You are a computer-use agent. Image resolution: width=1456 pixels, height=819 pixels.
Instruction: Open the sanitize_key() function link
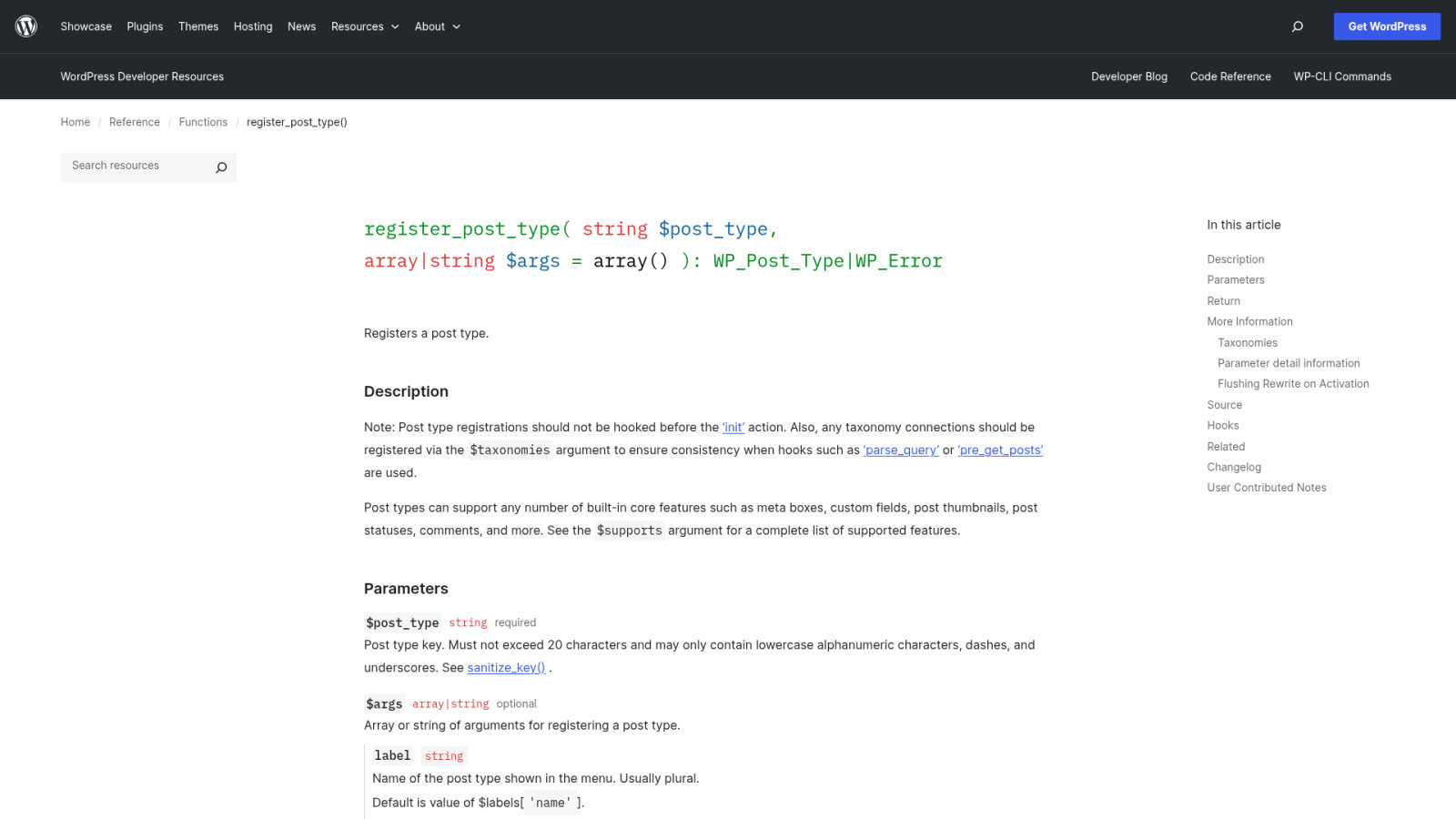pyautogui.click(x=506, y=667)
